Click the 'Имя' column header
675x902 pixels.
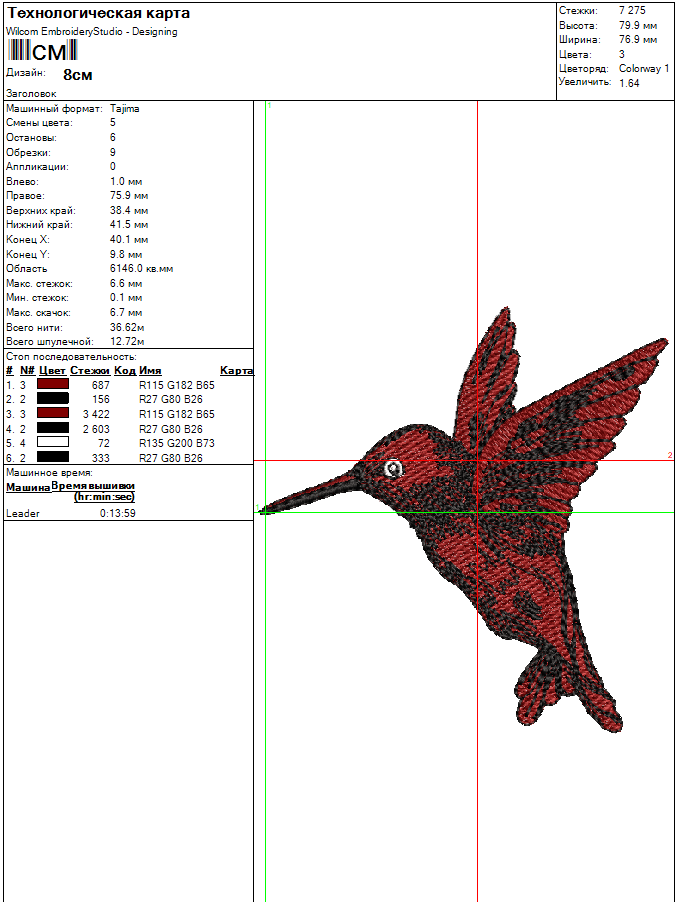150,371
